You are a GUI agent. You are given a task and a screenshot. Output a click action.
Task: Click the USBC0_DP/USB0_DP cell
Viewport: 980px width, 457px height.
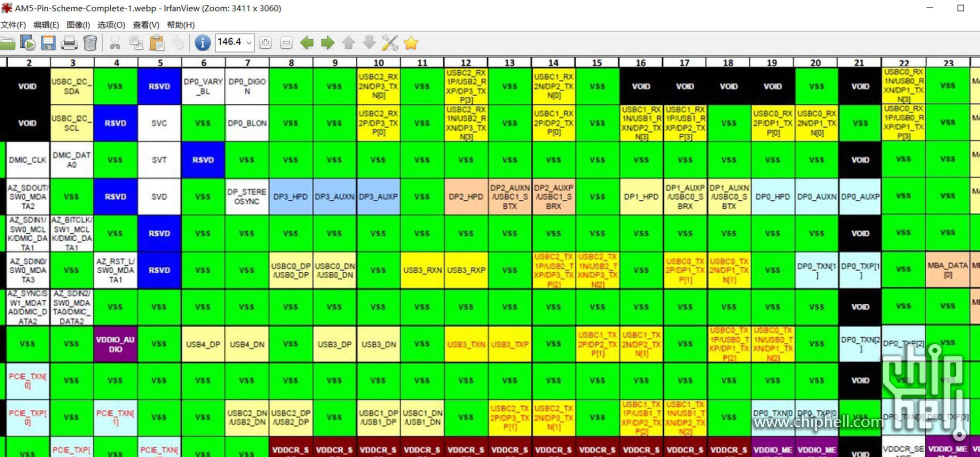pos(291,270)
